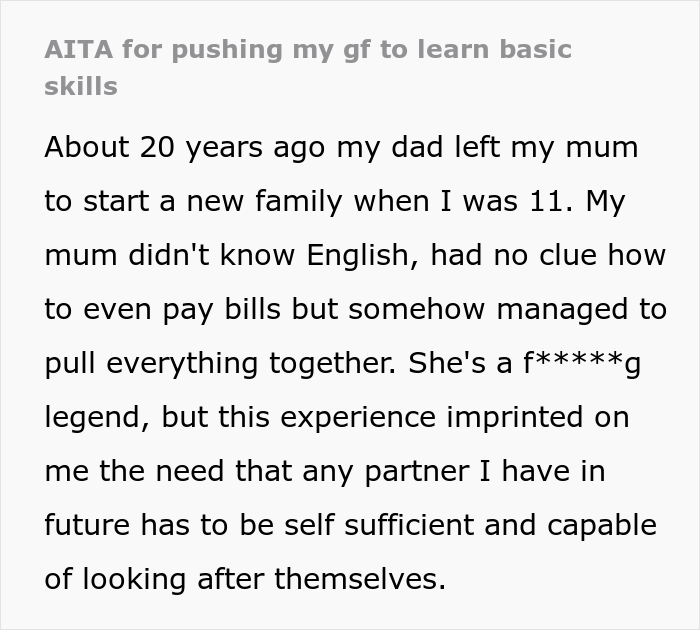Viewport: 700px width, 630px height.
Task: Click the word "capable" in the paragraph
Action: tap(602, 525)
